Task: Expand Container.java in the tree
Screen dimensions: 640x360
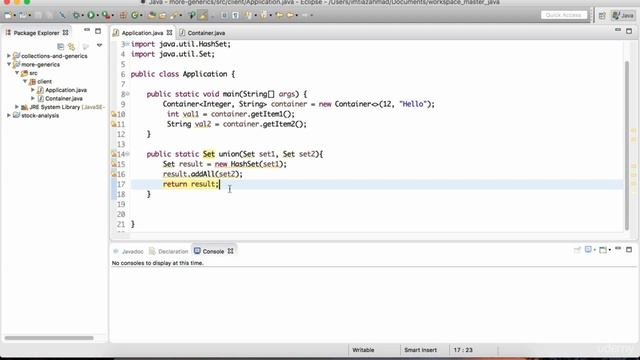Action: 33,98
